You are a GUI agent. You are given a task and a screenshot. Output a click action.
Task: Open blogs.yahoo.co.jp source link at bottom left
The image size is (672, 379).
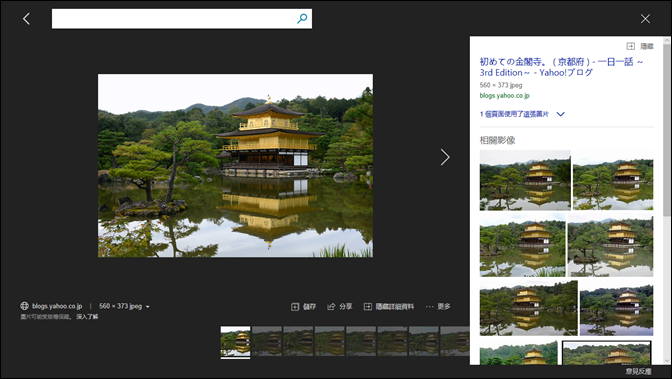tap(57, 306)
